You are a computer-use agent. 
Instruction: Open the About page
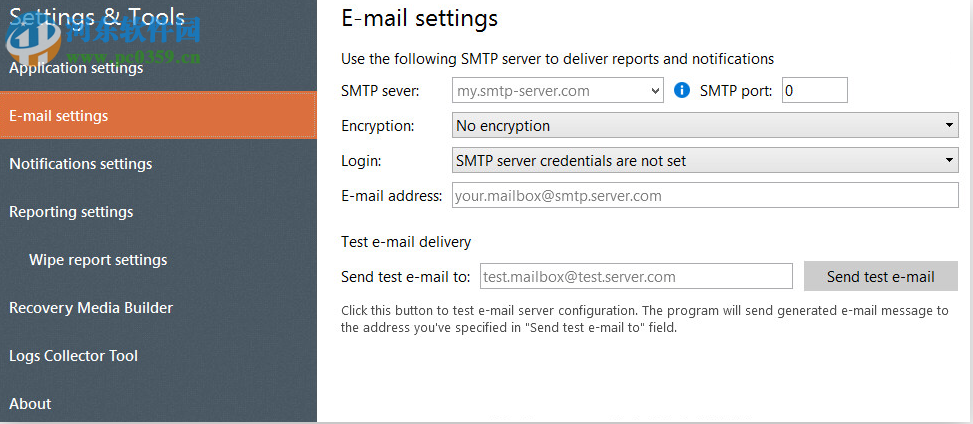30,404
